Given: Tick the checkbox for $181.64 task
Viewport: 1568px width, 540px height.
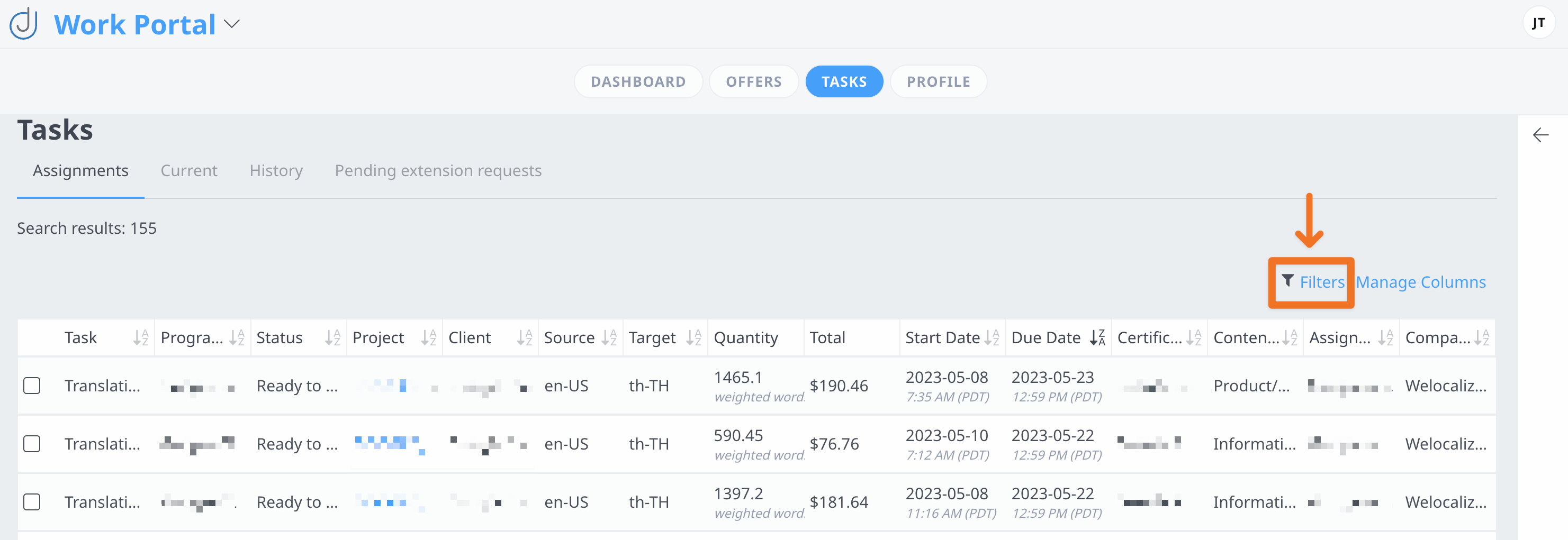Looking at the screenshot, I should (x=32, y=502).
